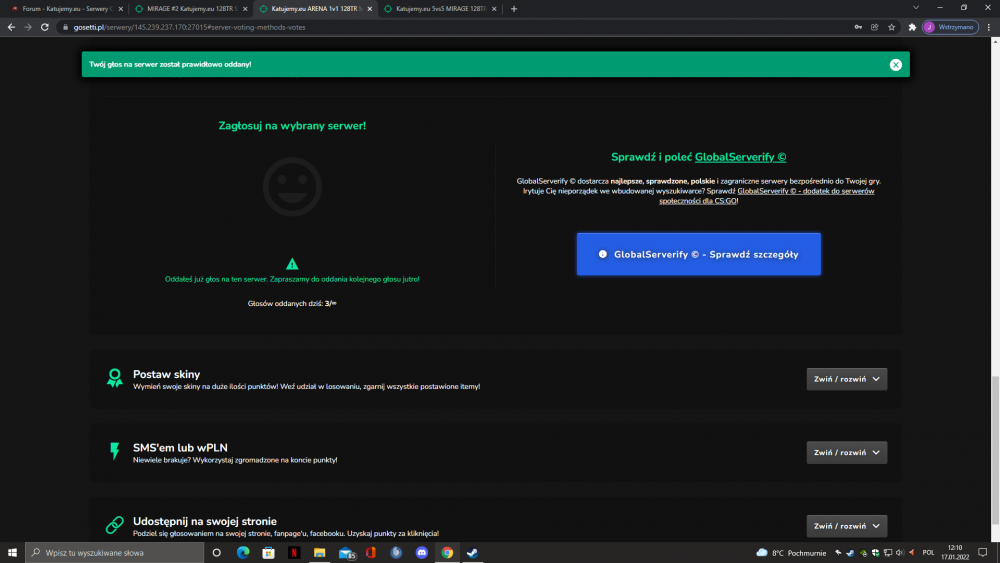Viewport: 1000px width, 563px height.
Task: Open Windows notification center
Action: [x=983, y=553]
